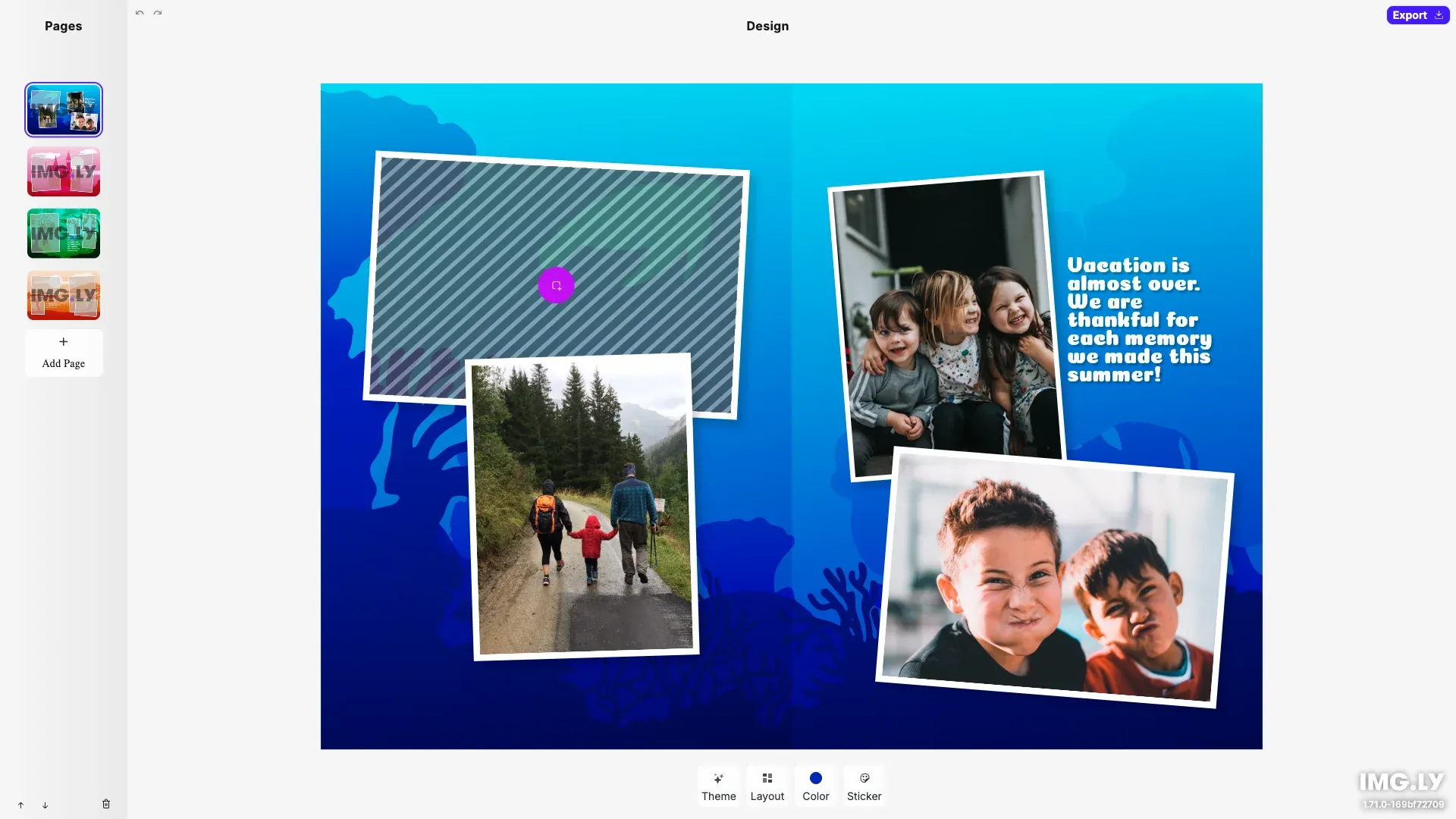Select the first page thumbnail
Viewport: 1456px width, 819px height.
point(63,109)
